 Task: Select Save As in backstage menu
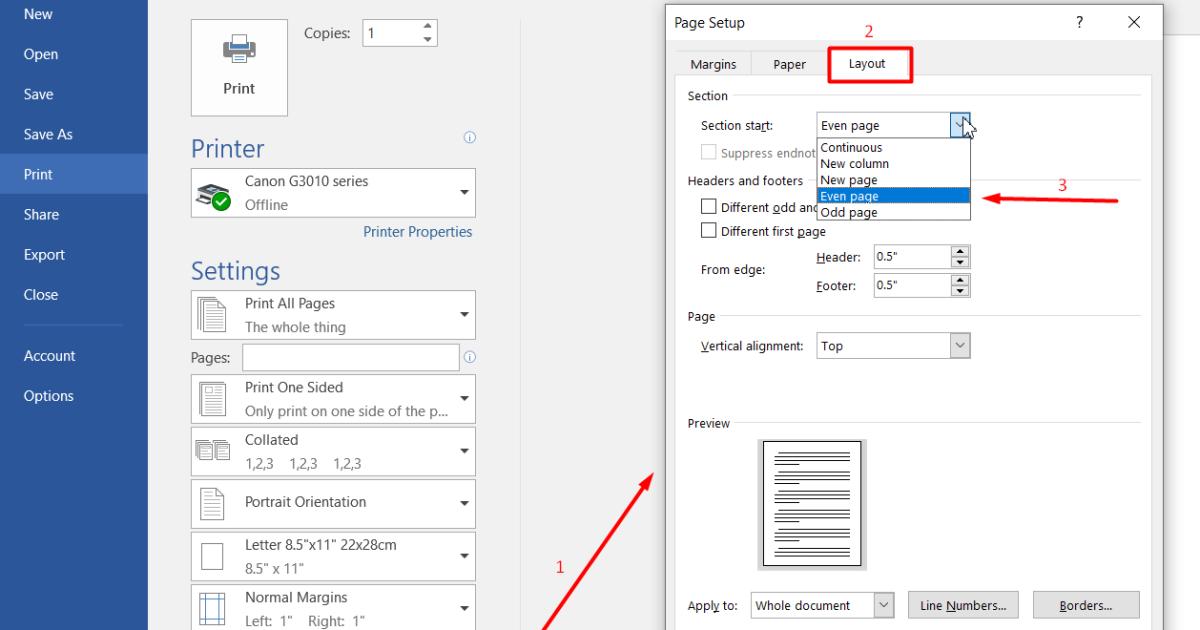tap(48, 134)
